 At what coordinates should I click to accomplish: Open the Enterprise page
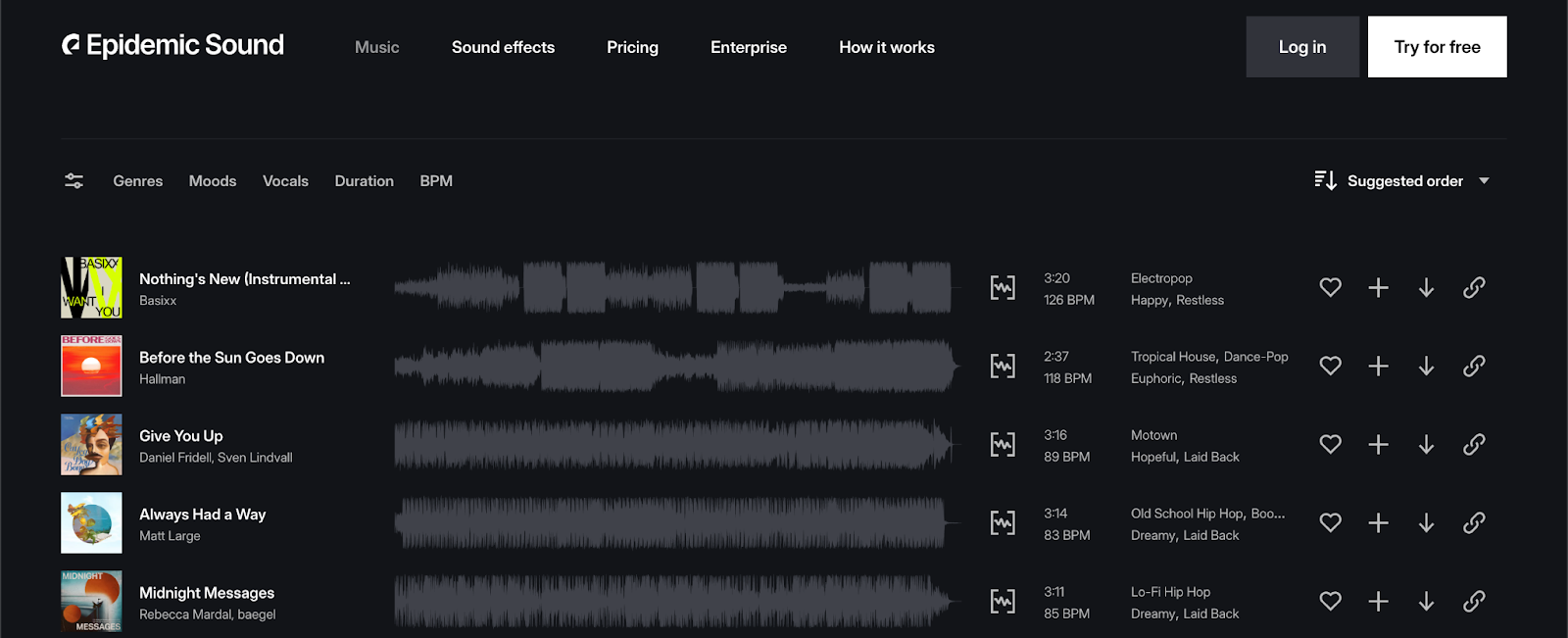[x=749, y=47]
